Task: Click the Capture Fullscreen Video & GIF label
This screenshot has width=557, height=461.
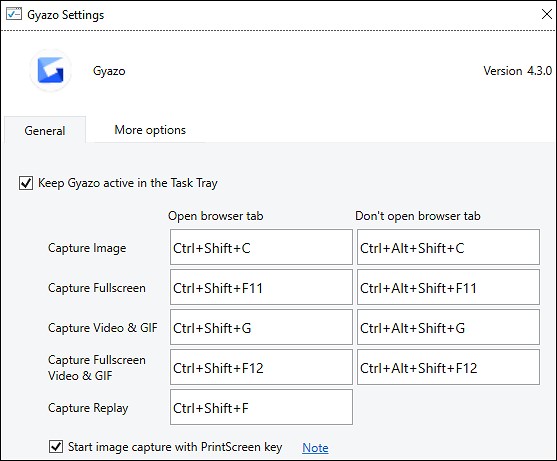Action: [97, 368]
